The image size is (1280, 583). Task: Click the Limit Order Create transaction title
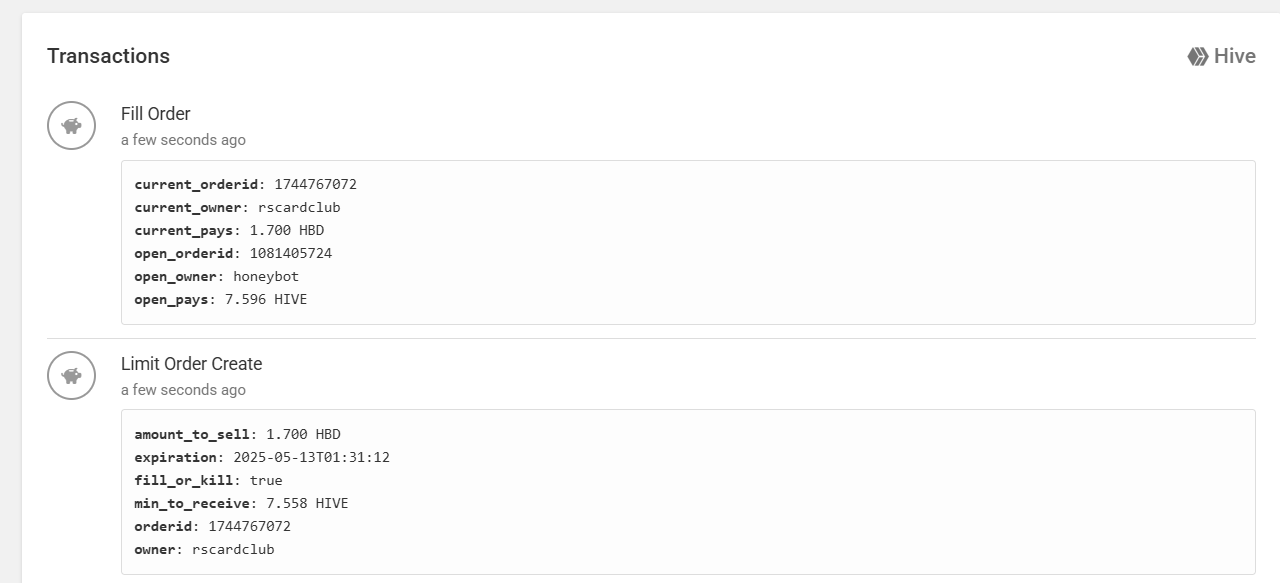(x=191, y=364)
